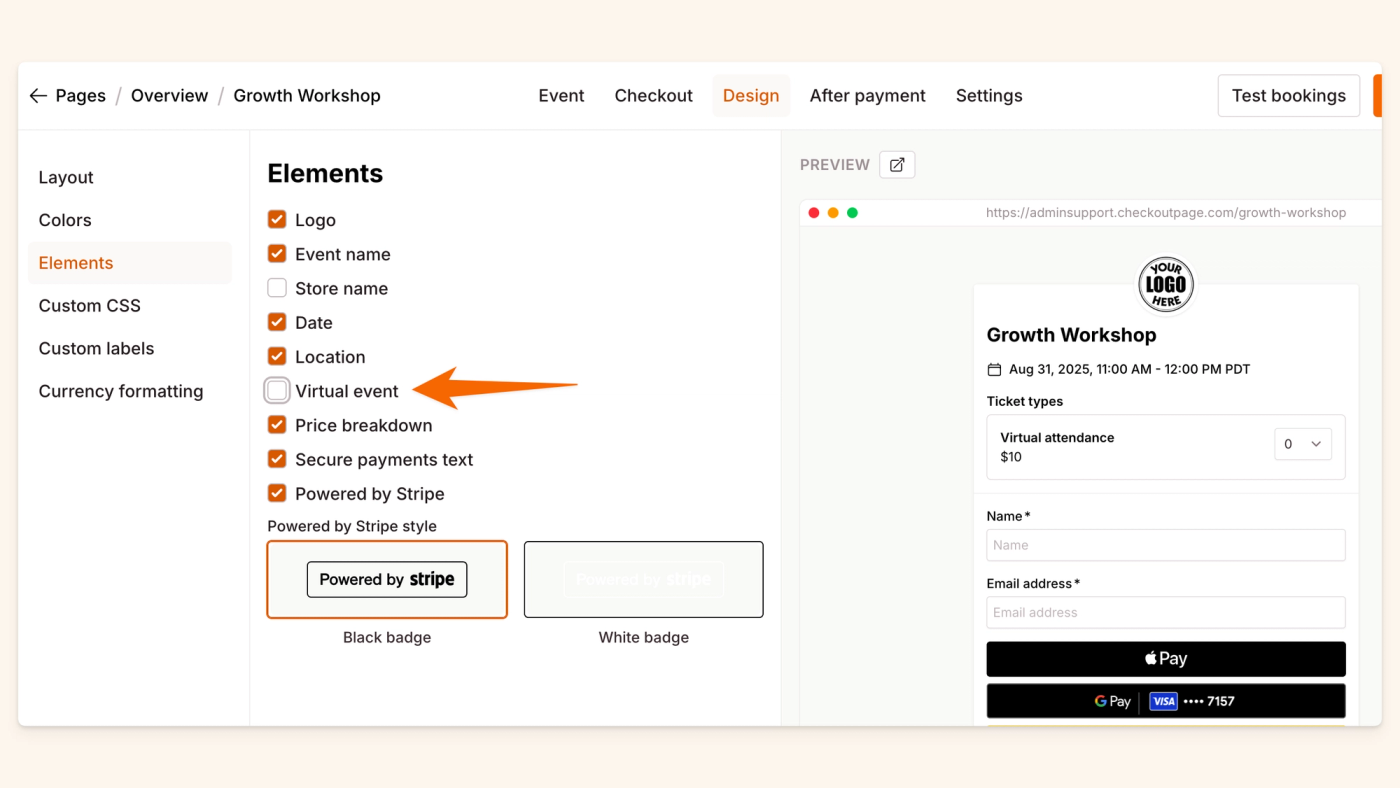Switch to the Checkout tab
Screen dimensions: 1400x788
click(x=653, y=96)
